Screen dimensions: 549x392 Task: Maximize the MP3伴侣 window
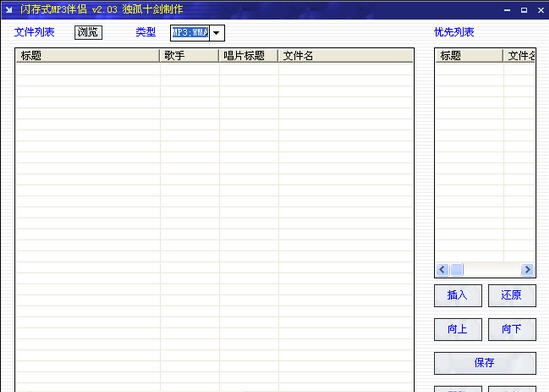[x=524, y=10]
